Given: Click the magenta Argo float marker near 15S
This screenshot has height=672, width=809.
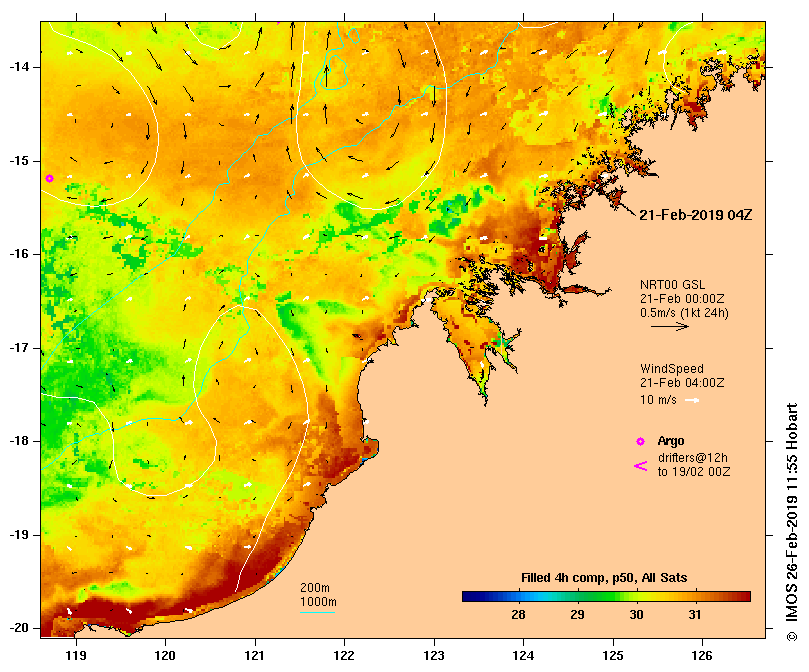Looking at the screenshot, I should coord(50,179).
